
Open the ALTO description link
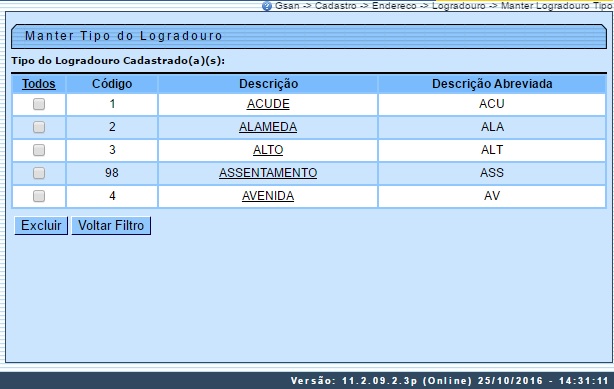click(x=268, y=150)
